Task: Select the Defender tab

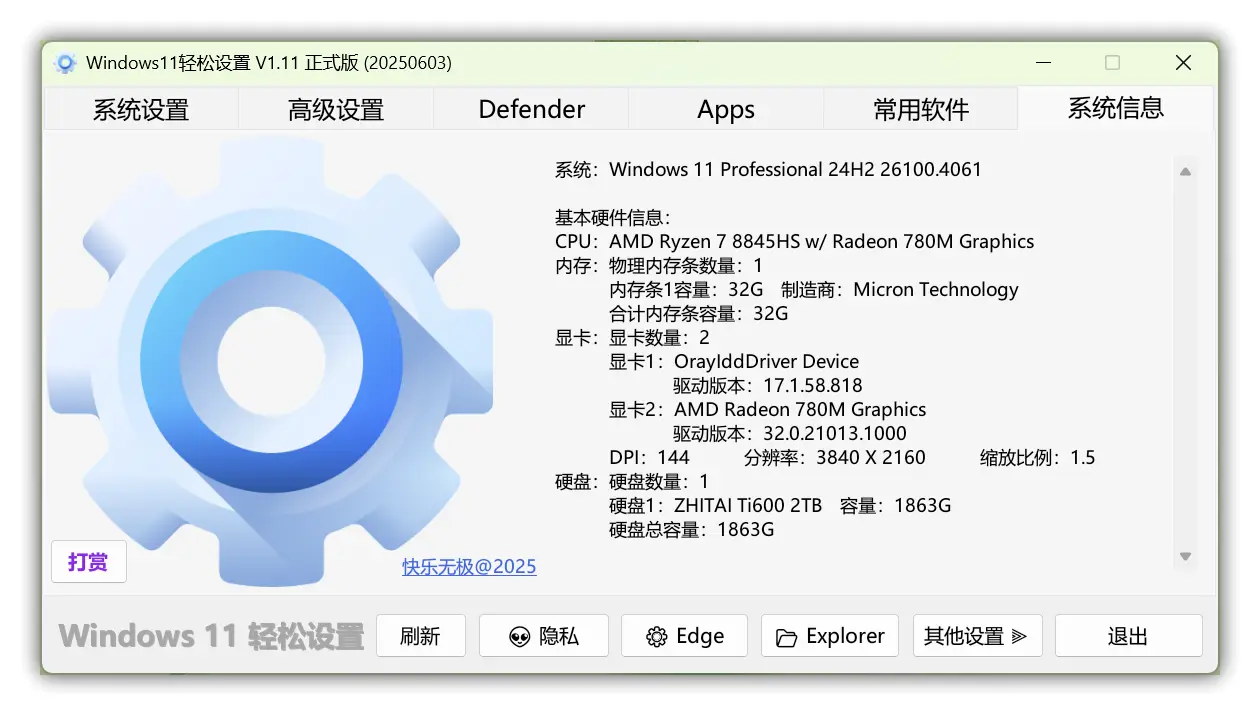Action: coord(531,109)
